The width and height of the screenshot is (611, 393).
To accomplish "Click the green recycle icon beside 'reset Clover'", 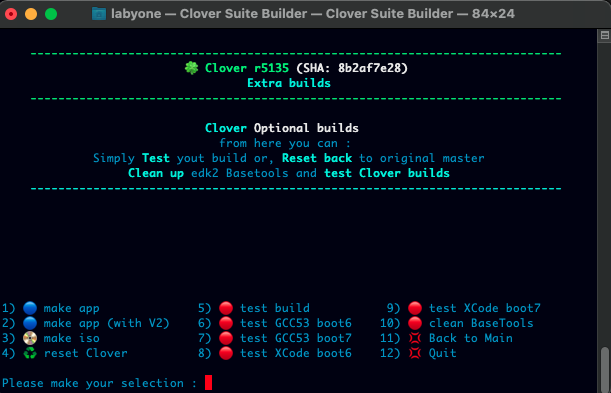I will pyautogui.click(x=30, y=353).
